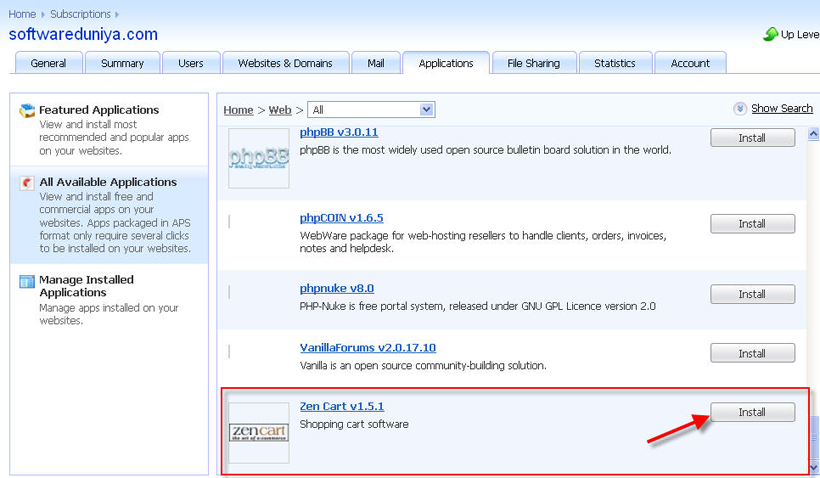Open the phpCOIN v1.6.5 link

[341, 218]
